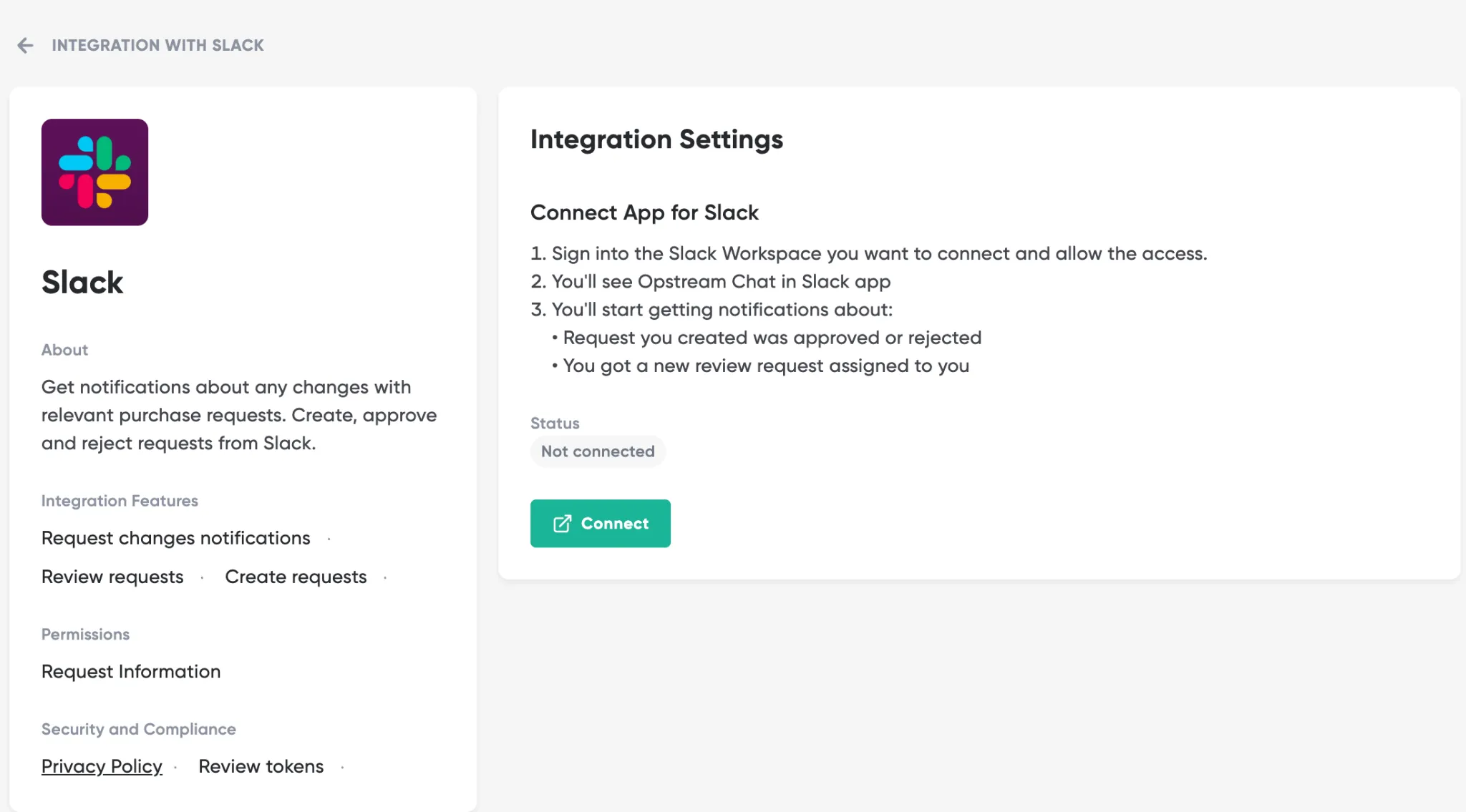Click the Security and Compliance label
The width and height of the screenshot is (1466, 812).
coord(139,729)
